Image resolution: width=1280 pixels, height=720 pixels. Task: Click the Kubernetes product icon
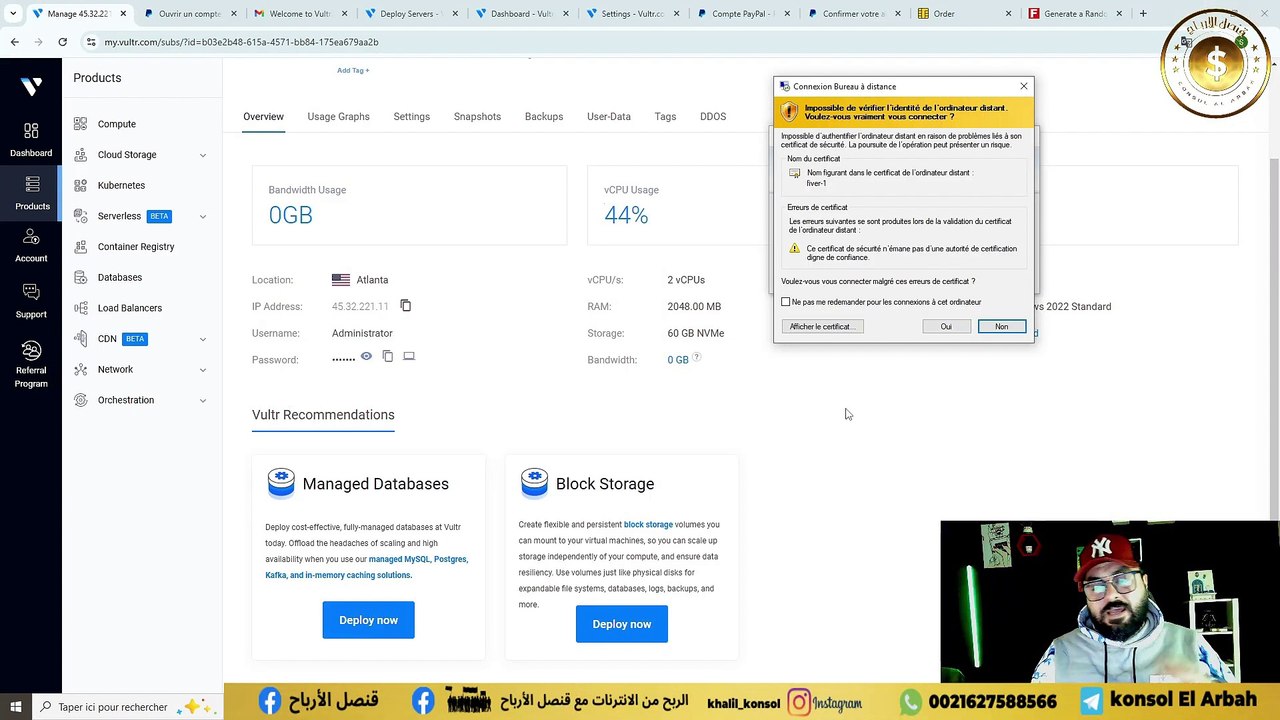pos(80,185)
